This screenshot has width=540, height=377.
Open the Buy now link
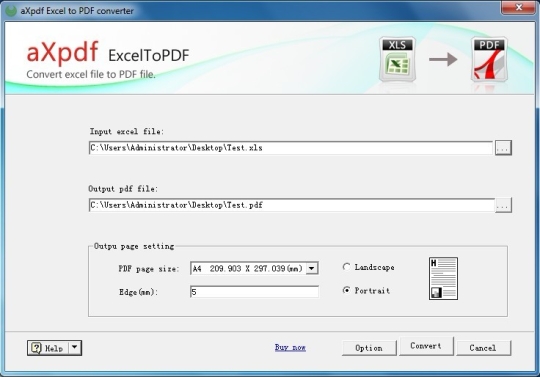point(290,347)
